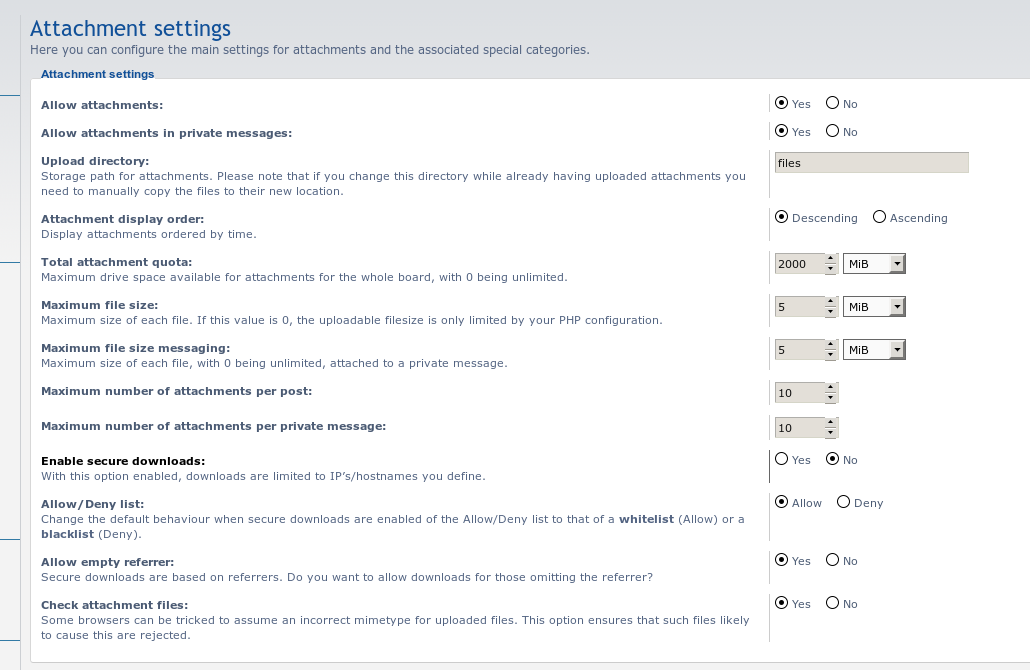Viewport: 1030px width, 670px height.
Task: Select Descending attachment display order
Action: (x=782, y=217)
